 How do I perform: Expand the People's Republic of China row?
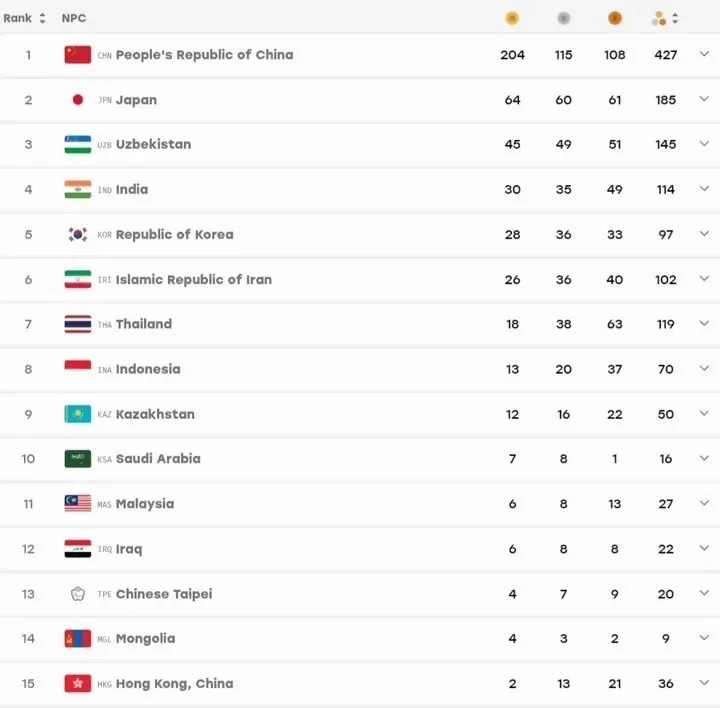pyautogui.click(x=704, y=54)
